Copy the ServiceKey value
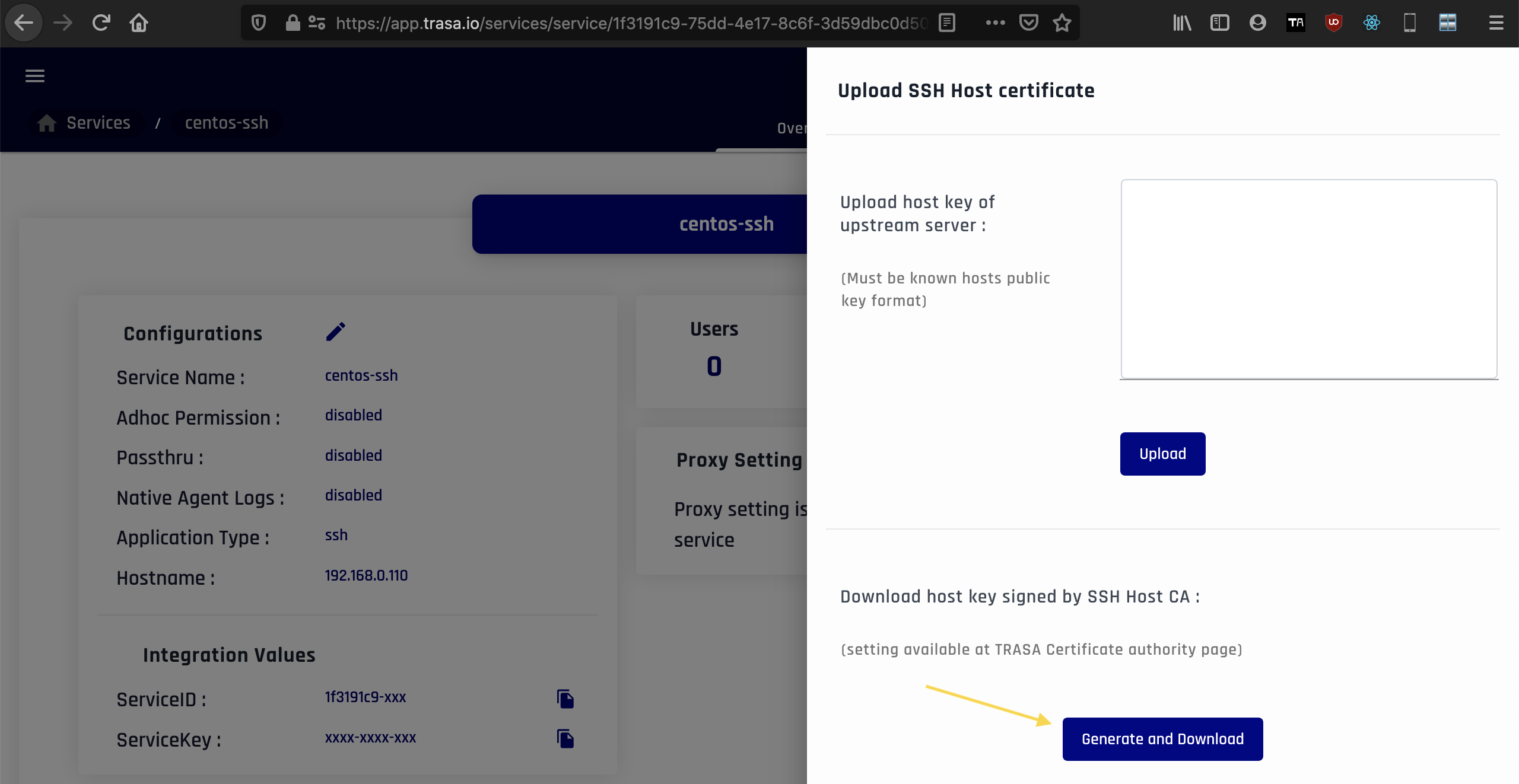The height and width of the screenshot is (784, 1519). coord(565,740)
